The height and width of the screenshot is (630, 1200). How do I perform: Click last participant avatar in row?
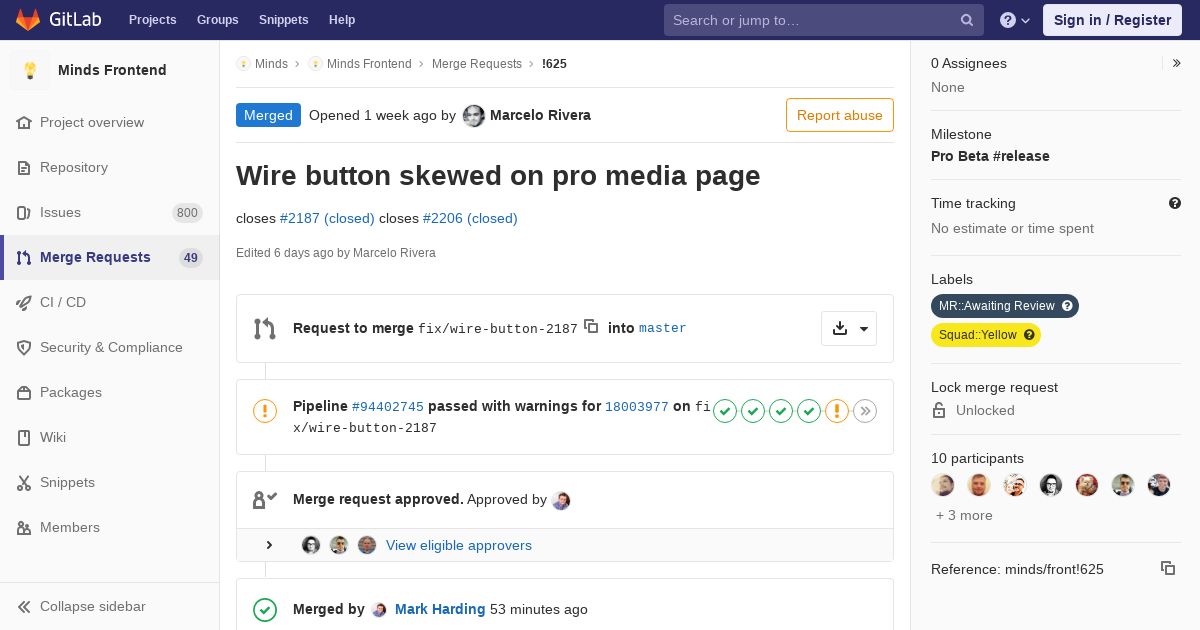click(1159, 485)
